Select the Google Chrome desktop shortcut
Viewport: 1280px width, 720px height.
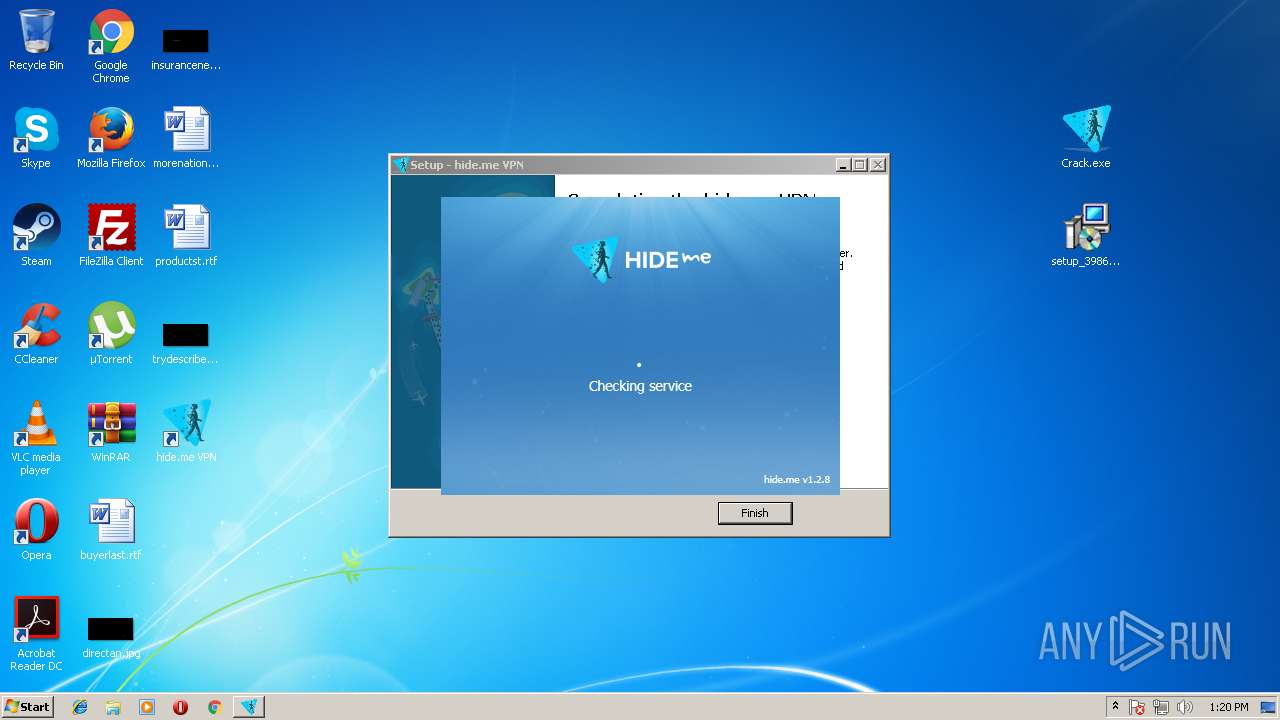pos(111,46)
